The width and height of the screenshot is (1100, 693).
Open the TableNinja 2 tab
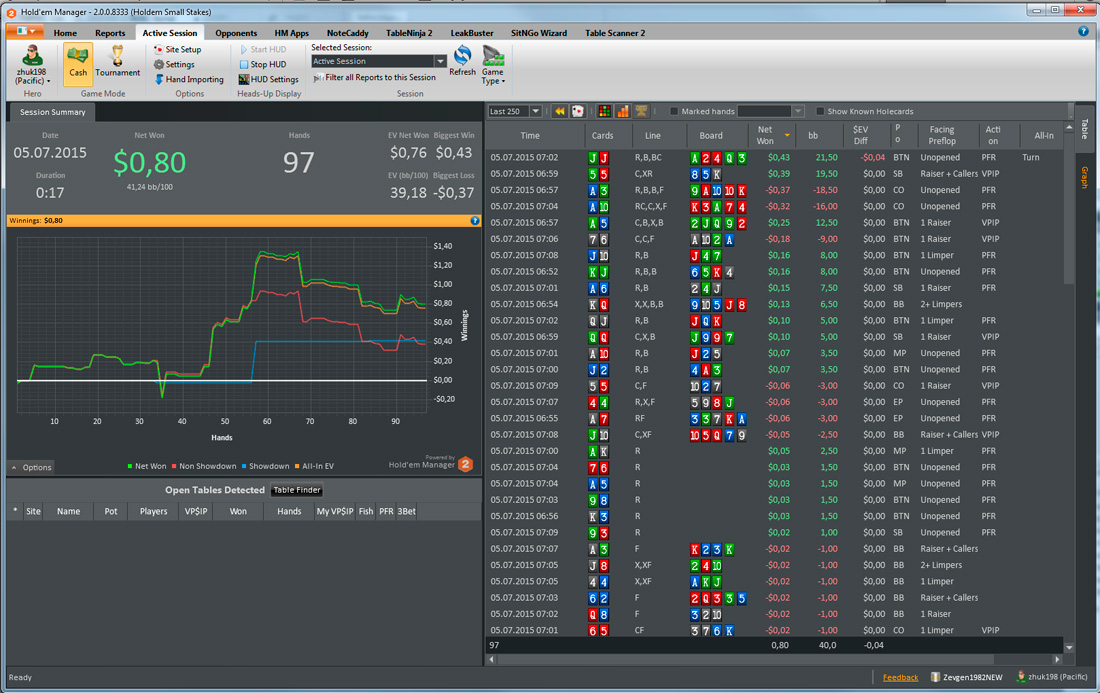tap(409, 33)
